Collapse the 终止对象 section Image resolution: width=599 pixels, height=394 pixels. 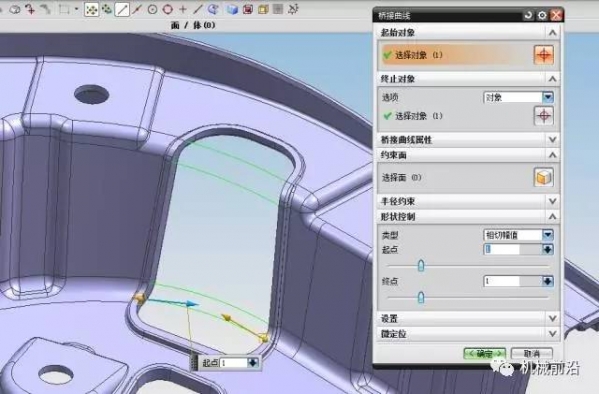click(x=552, y=79)
